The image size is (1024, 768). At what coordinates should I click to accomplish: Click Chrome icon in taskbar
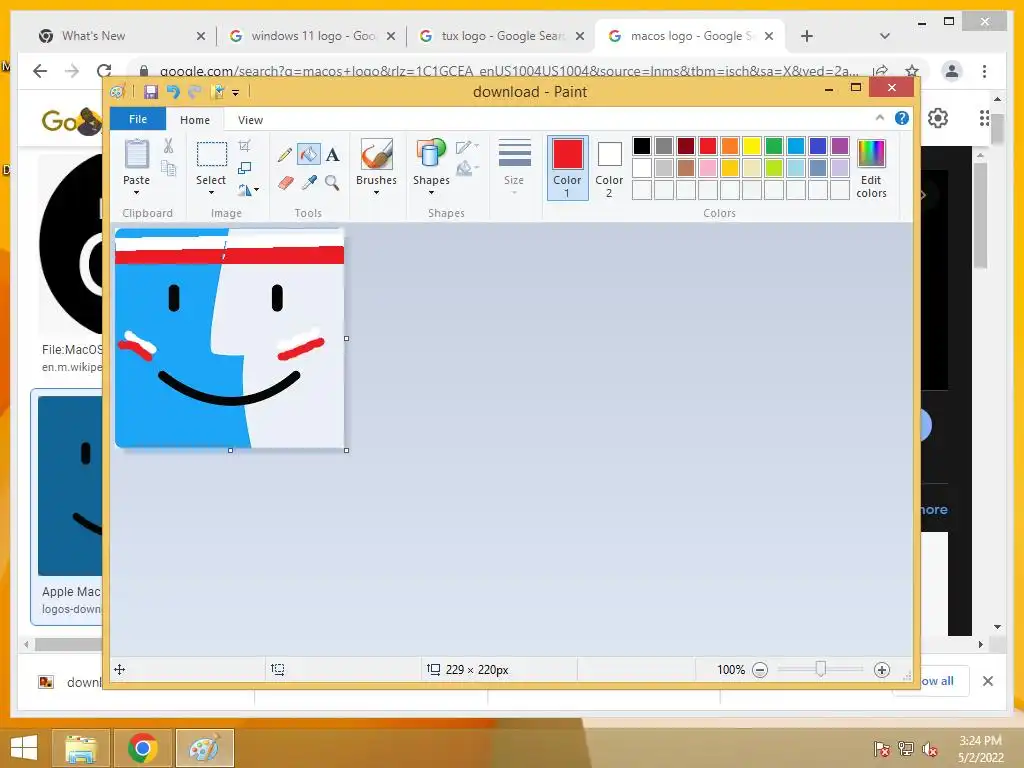coord(142,748)
